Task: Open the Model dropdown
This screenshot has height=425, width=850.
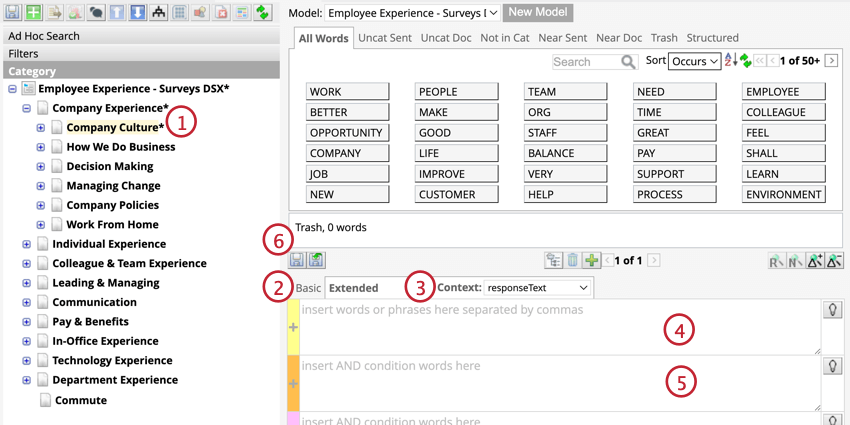Action: pyautogui.click(x=413, y=13)
